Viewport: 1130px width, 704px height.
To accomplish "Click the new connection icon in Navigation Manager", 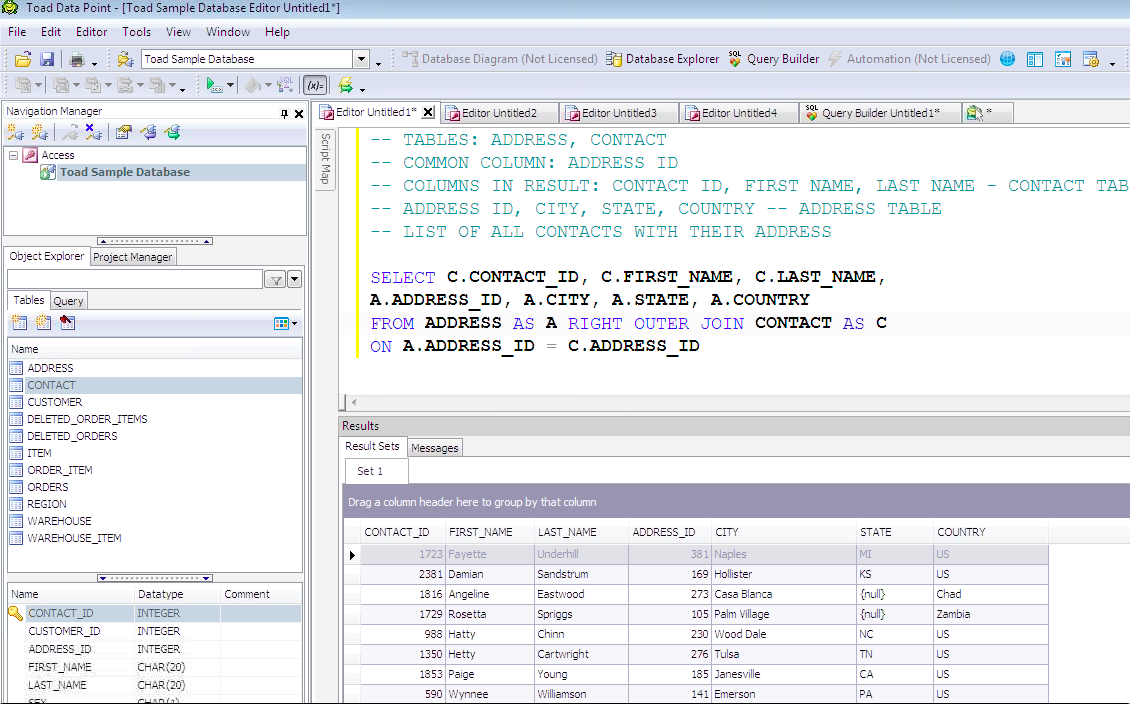I will tap(15, 132).
